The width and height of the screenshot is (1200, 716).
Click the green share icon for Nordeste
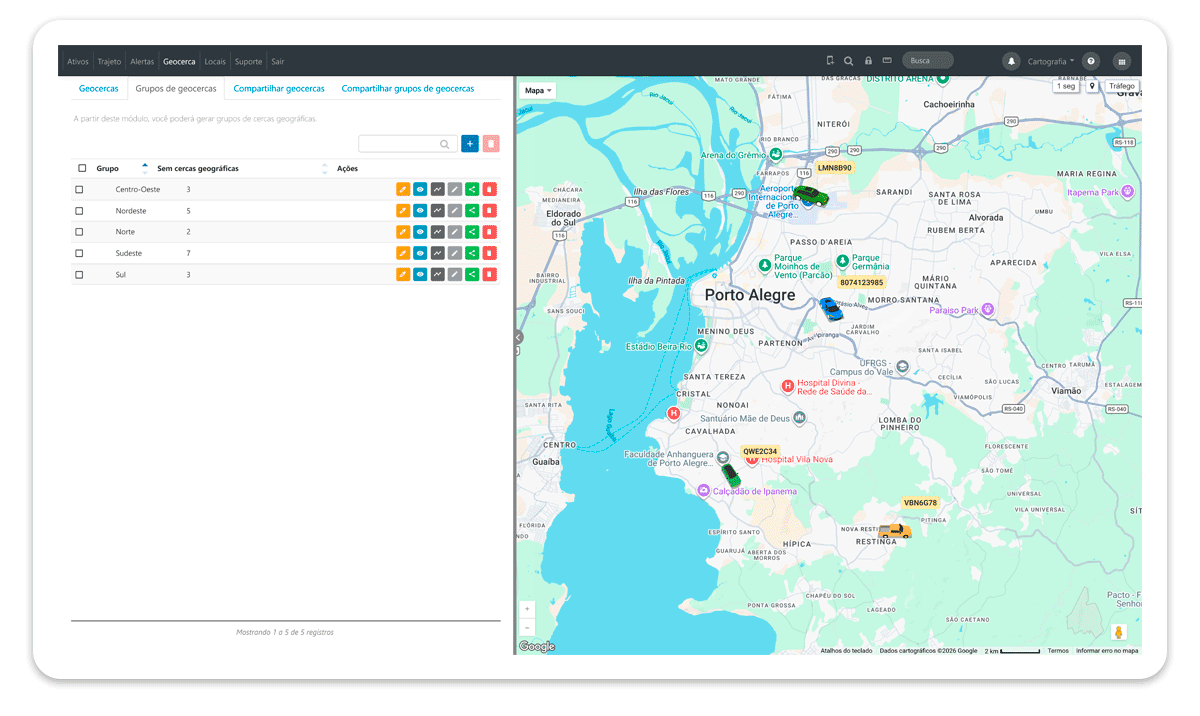click(x=472, y=211)
